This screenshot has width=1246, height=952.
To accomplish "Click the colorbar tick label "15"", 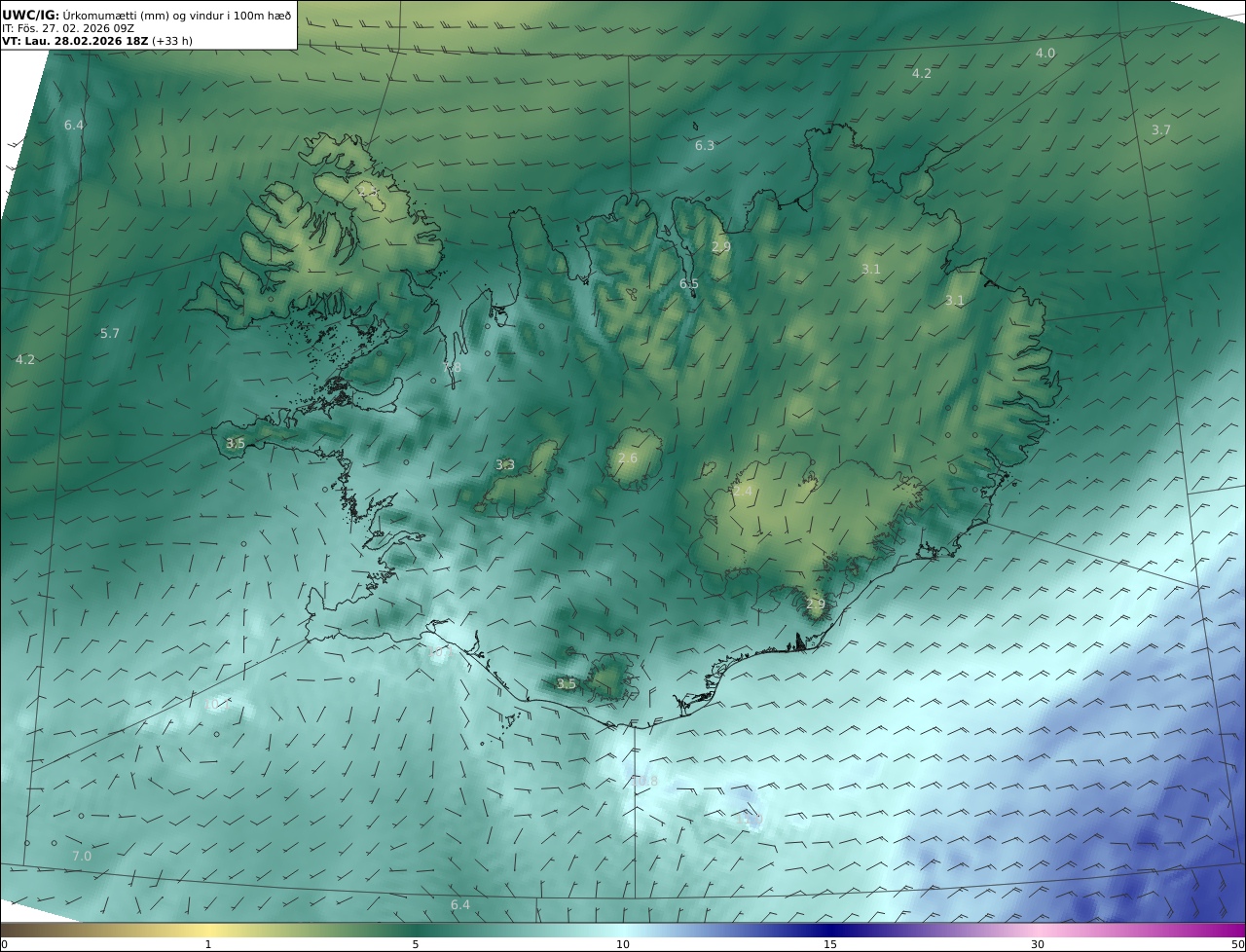I will pyautogui.click(x=830, y=944).
